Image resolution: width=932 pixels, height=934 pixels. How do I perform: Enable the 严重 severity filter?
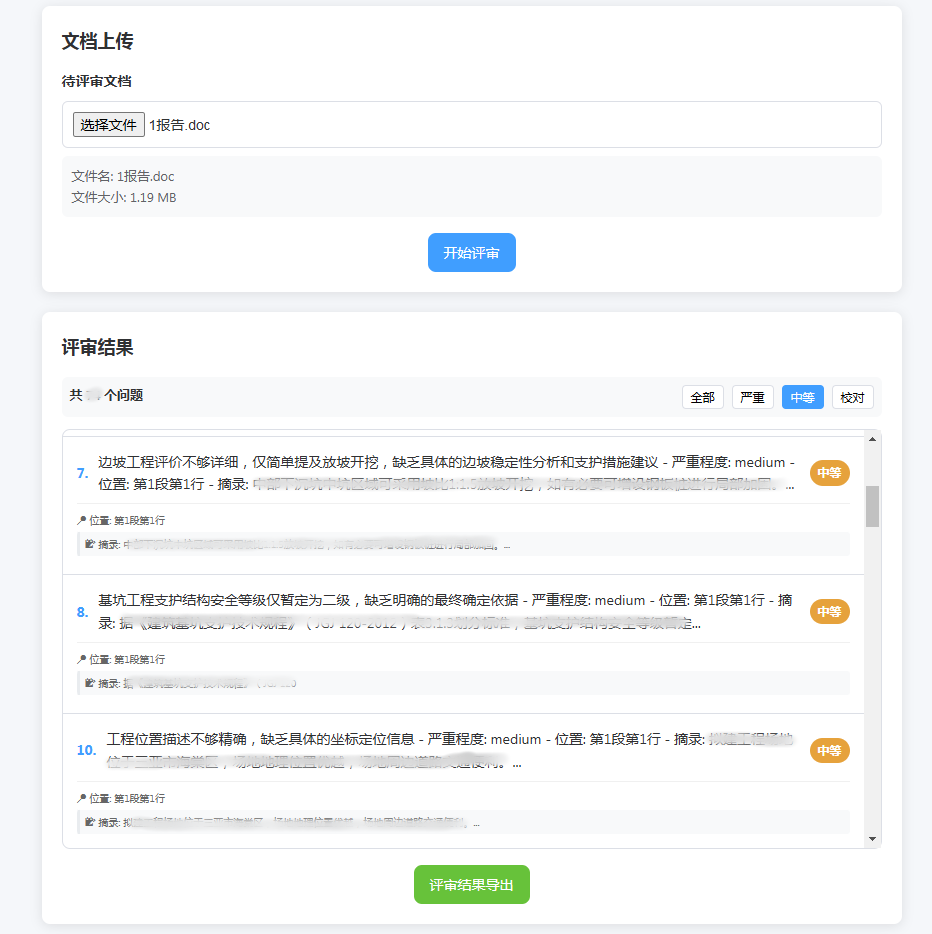click(752, 397)
